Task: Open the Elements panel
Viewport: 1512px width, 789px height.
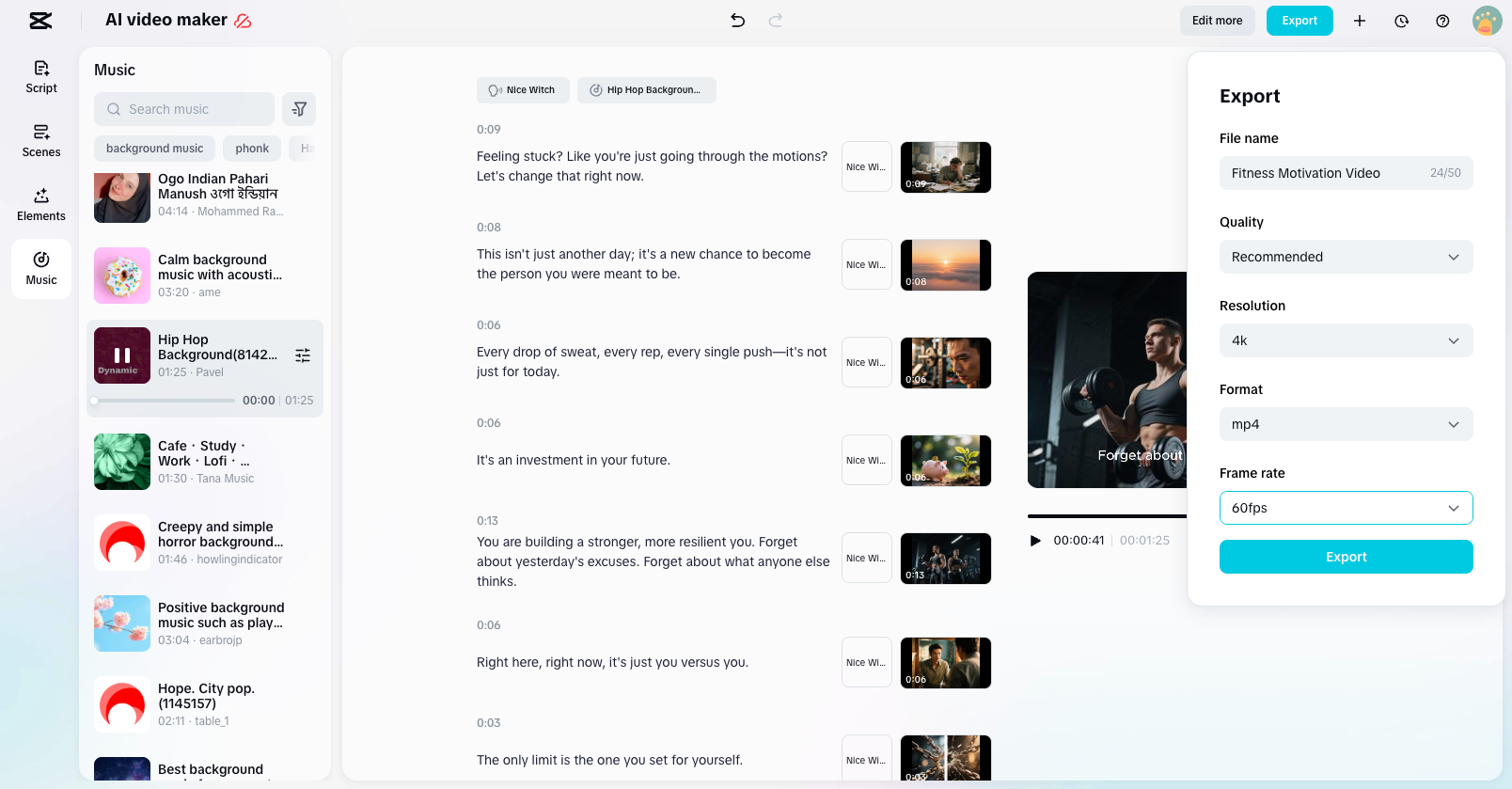Action: point(41,205)
